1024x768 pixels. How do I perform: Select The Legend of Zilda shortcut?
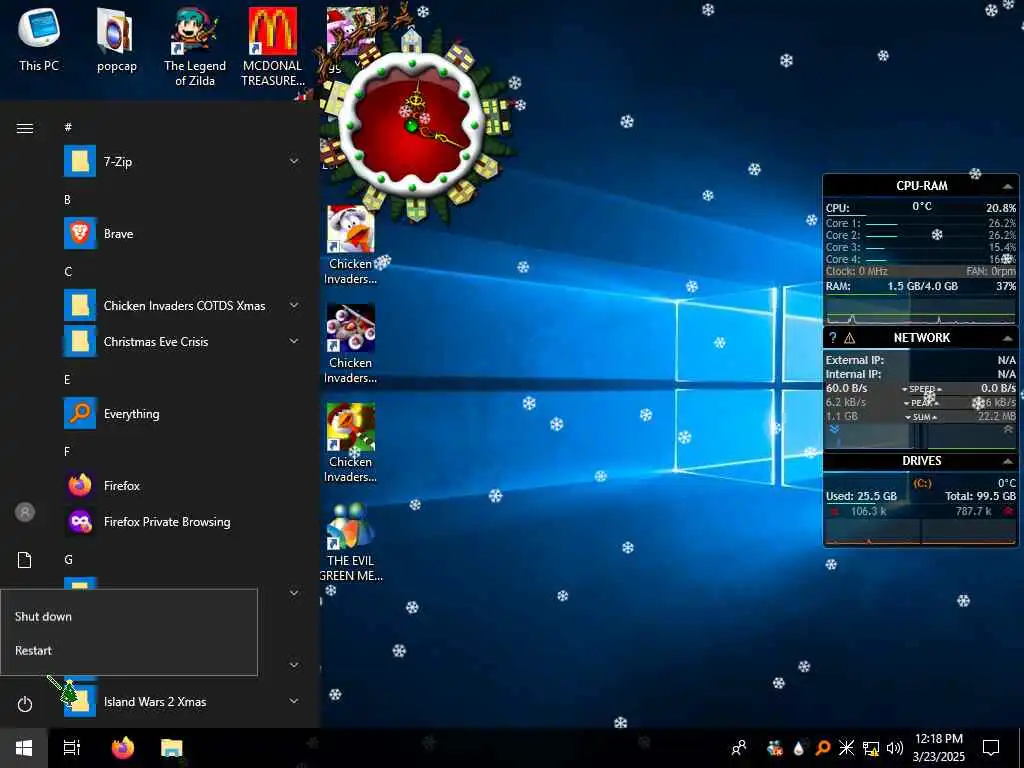pos(195,46)
